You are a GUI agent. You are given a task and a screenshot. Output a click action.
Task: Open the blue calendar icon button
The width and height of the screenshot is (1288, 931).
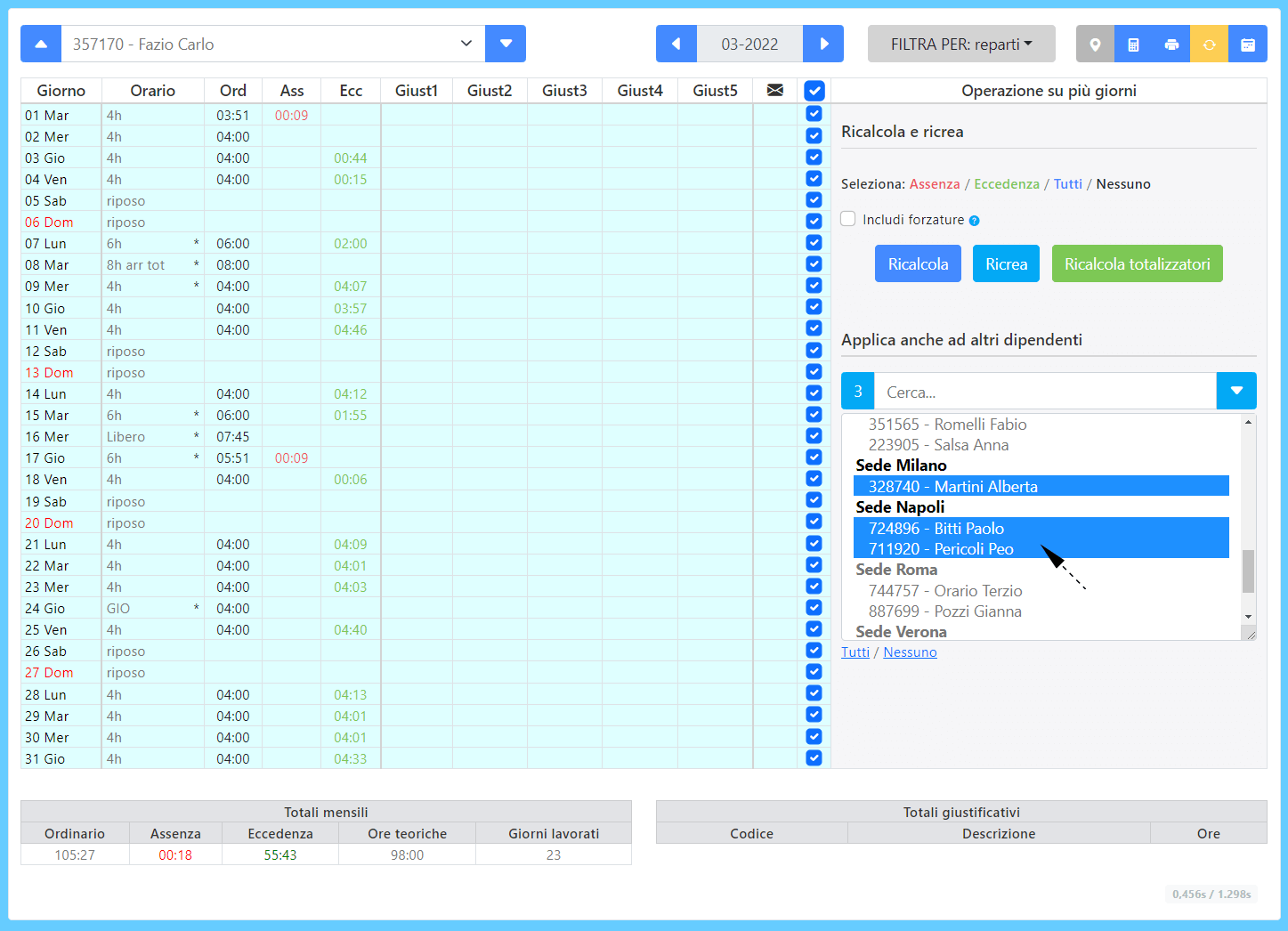click(1248, 44)
